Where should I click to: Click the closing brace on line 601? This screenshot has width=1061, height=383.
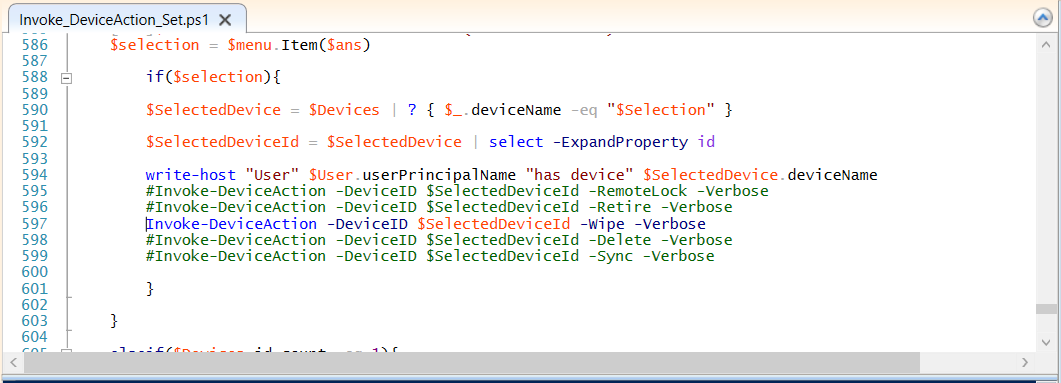150,289
